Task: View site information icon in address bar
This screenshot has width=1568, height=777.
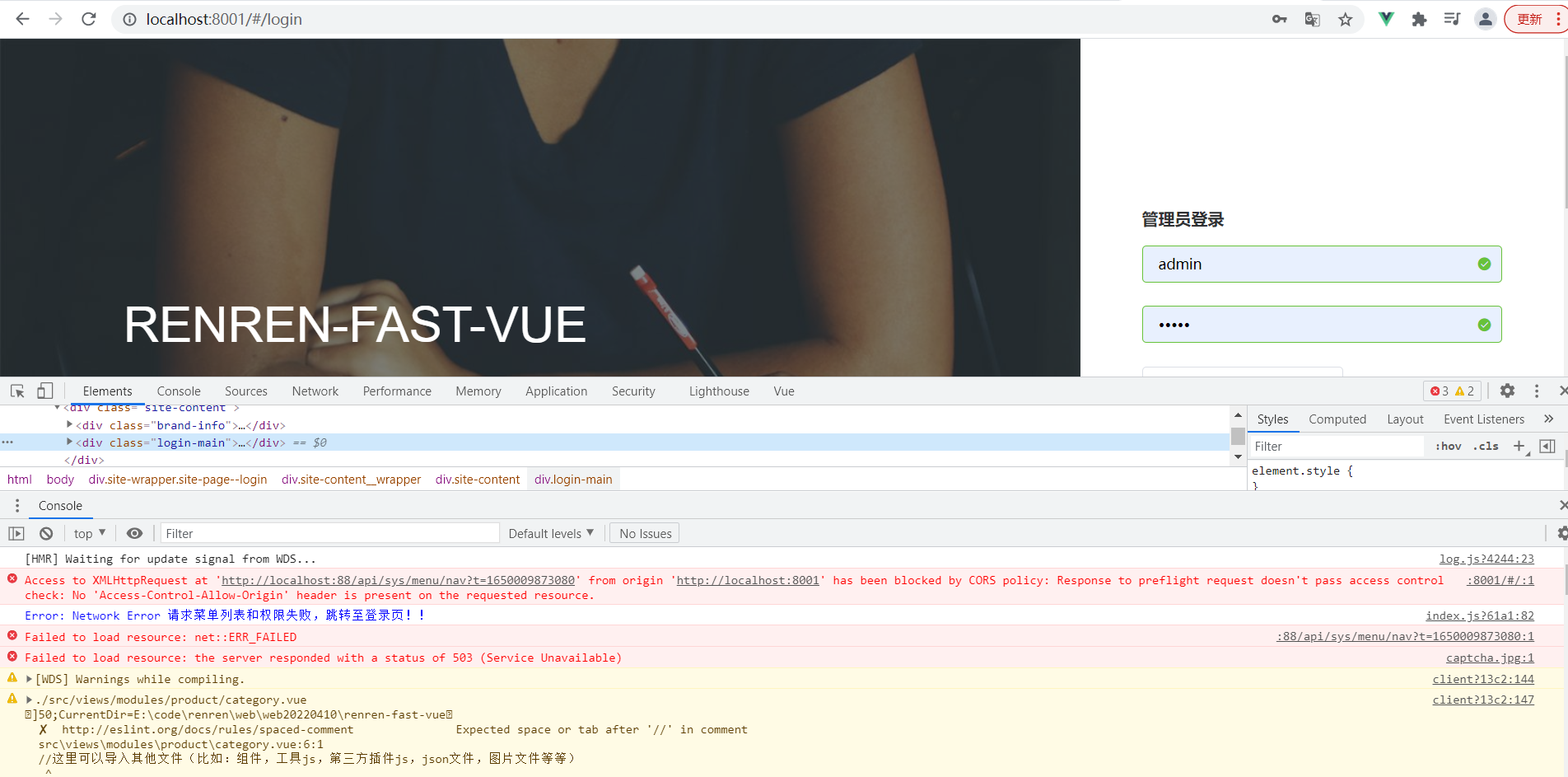Action: [x=129, y=19]
